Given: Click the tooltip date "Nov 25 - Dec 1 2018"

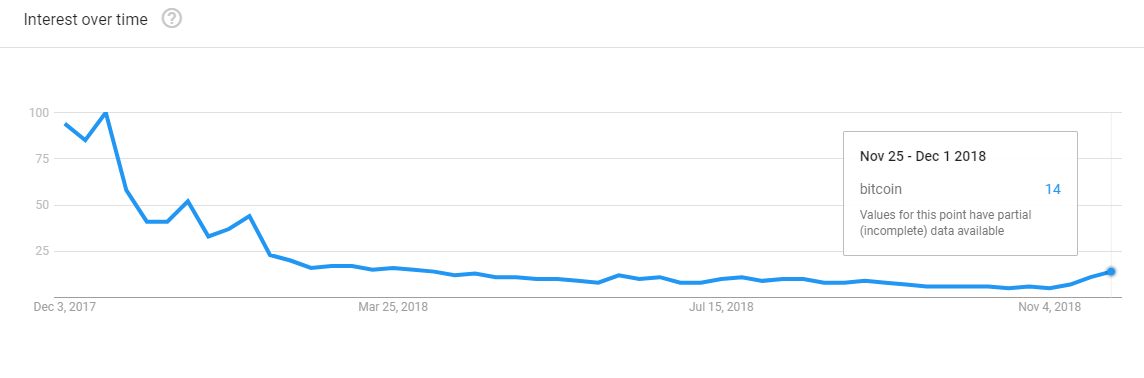Looking at the screenshot, I should pos(923,156).
